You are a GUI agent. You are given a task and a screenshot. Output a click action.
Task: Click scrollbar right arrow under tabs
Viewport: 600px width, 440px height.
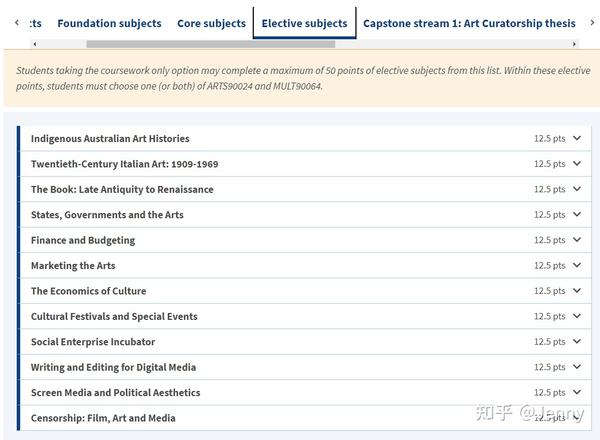pyautogui.click(x=574, y=44)
